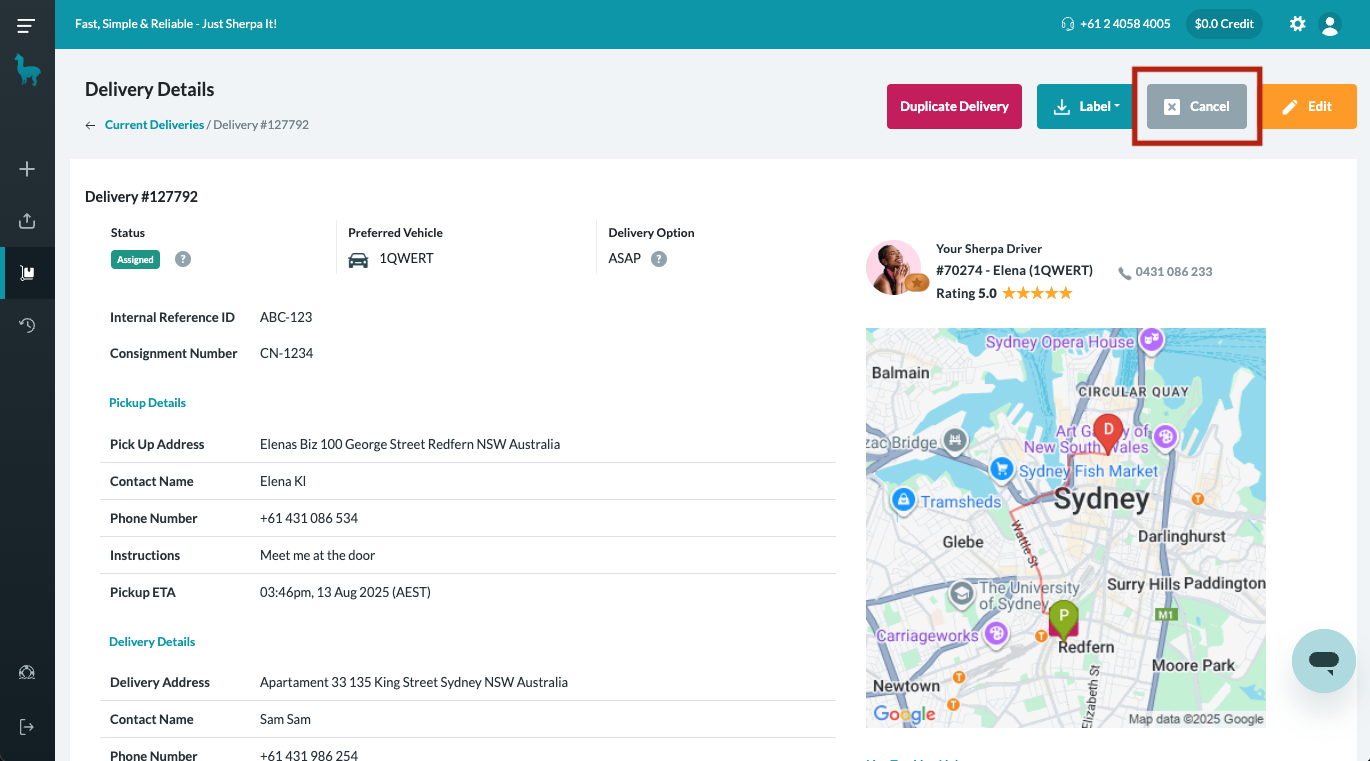Open delivery history clock icon
Image resolution: width=1370 pixels, height=761 pixels.
(x=27, y=325)
